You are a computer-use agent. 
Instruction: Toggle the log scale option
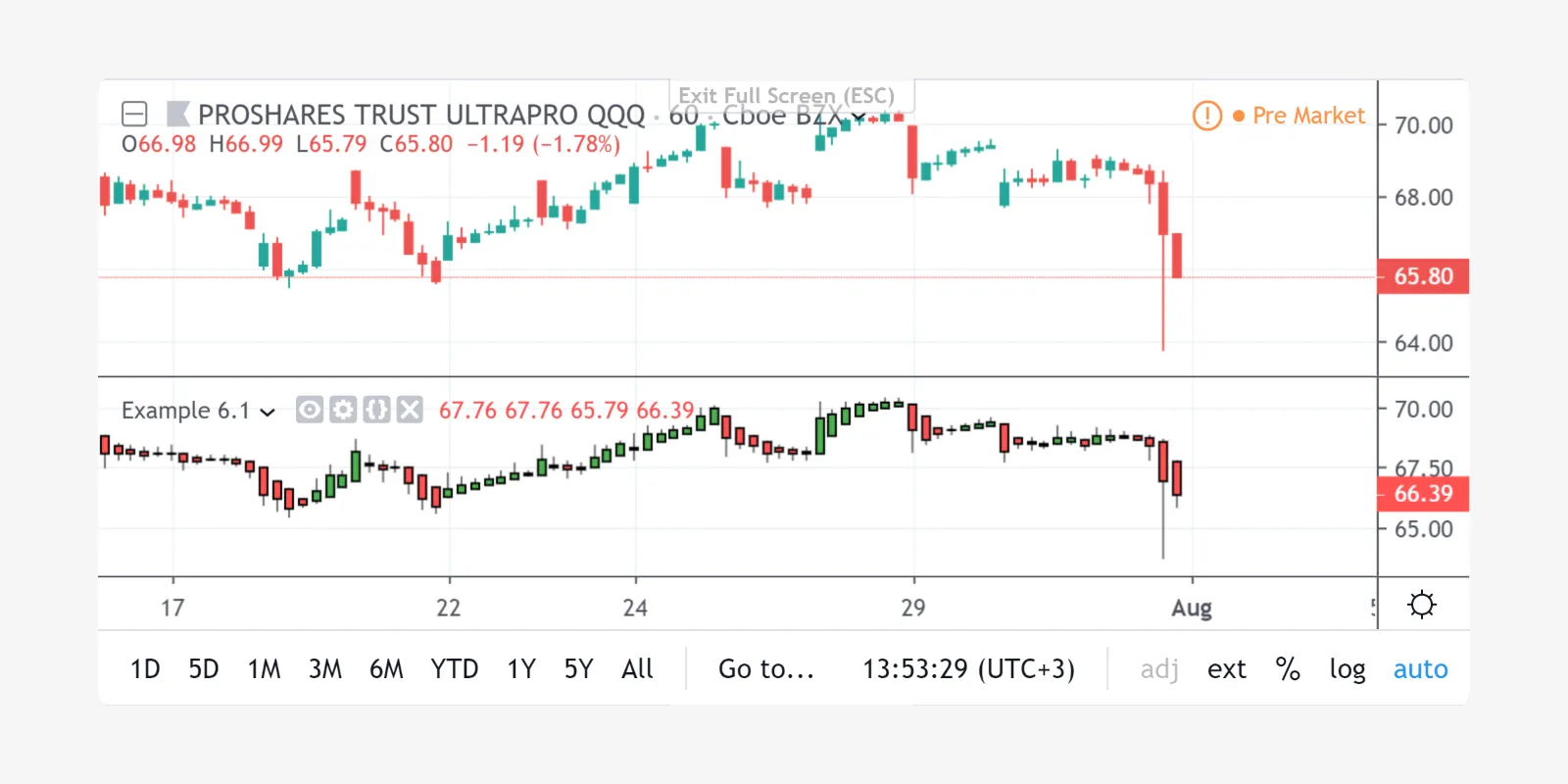coord(1347,669)
